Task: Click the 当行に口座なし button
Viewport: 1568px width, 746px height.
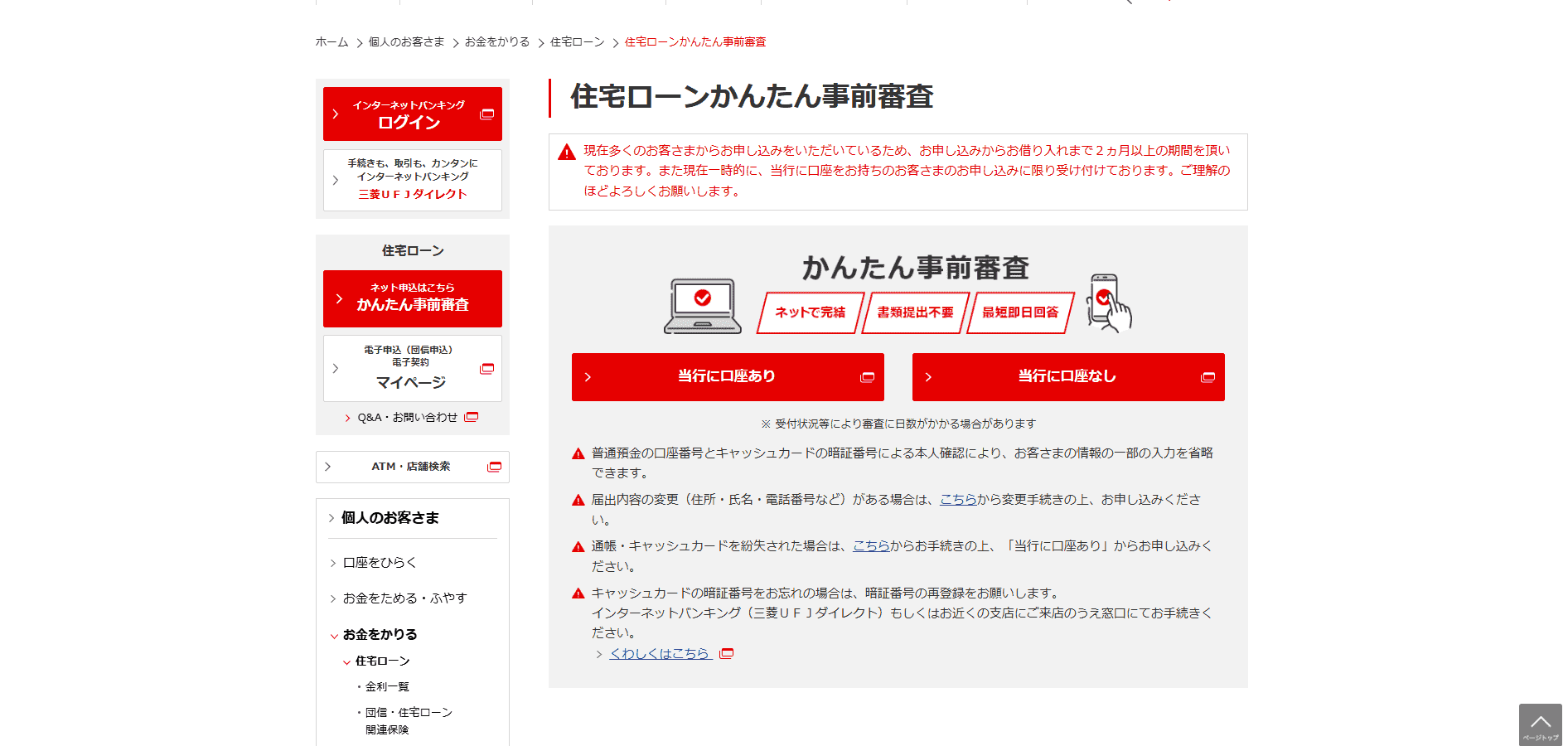Action: (x=1067, y=377)
